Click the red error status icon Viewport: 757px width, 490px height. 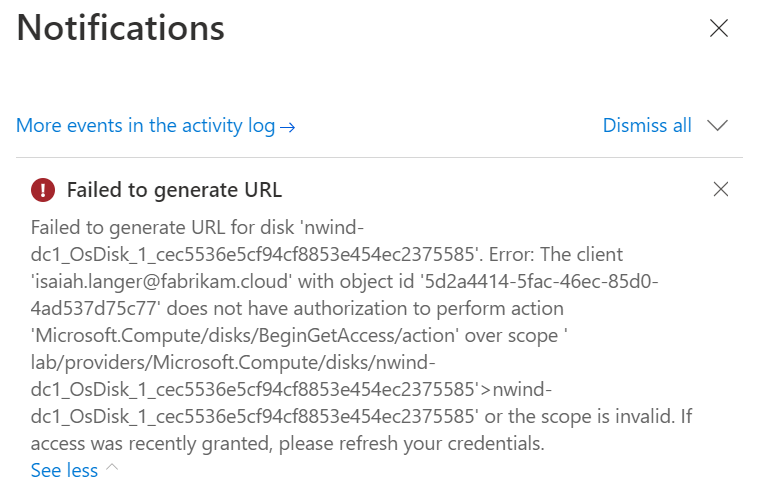pyautogui.click(x=43, y=189)
